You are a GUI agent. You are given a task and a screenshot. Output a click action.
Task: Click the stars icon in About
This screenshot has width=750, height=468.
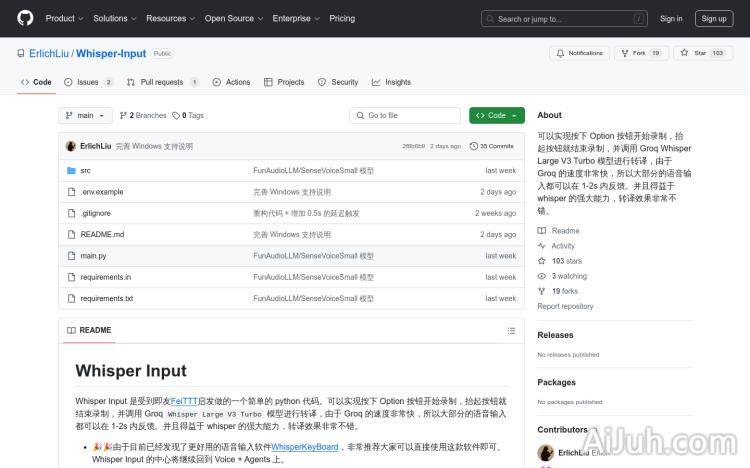click(x=542, y=261)
